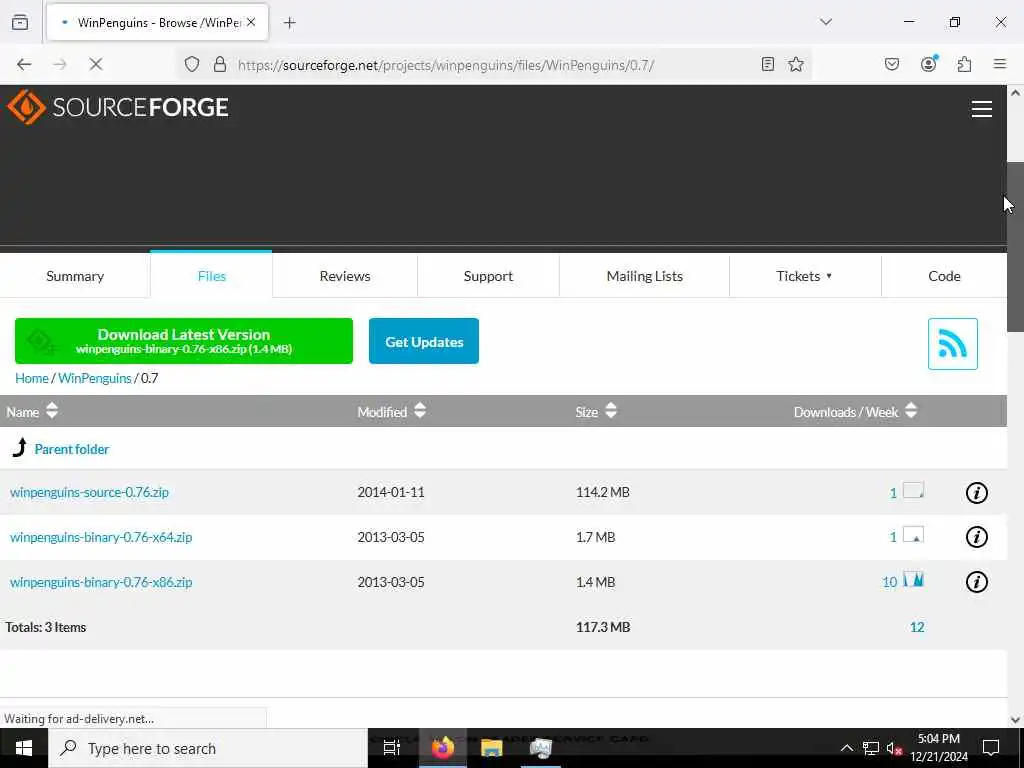Open download stats graph for x64.zip row

[913, 535]
